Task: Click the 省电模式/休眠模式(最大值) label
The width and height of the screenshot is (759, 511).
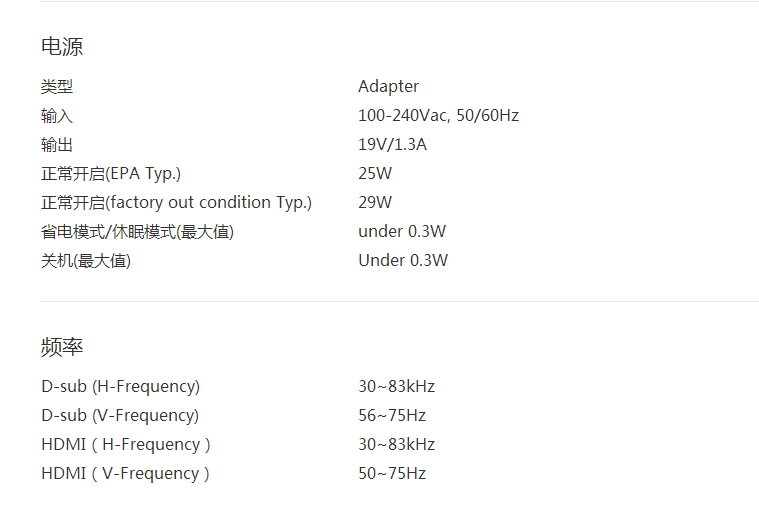Action: [137, 231]
